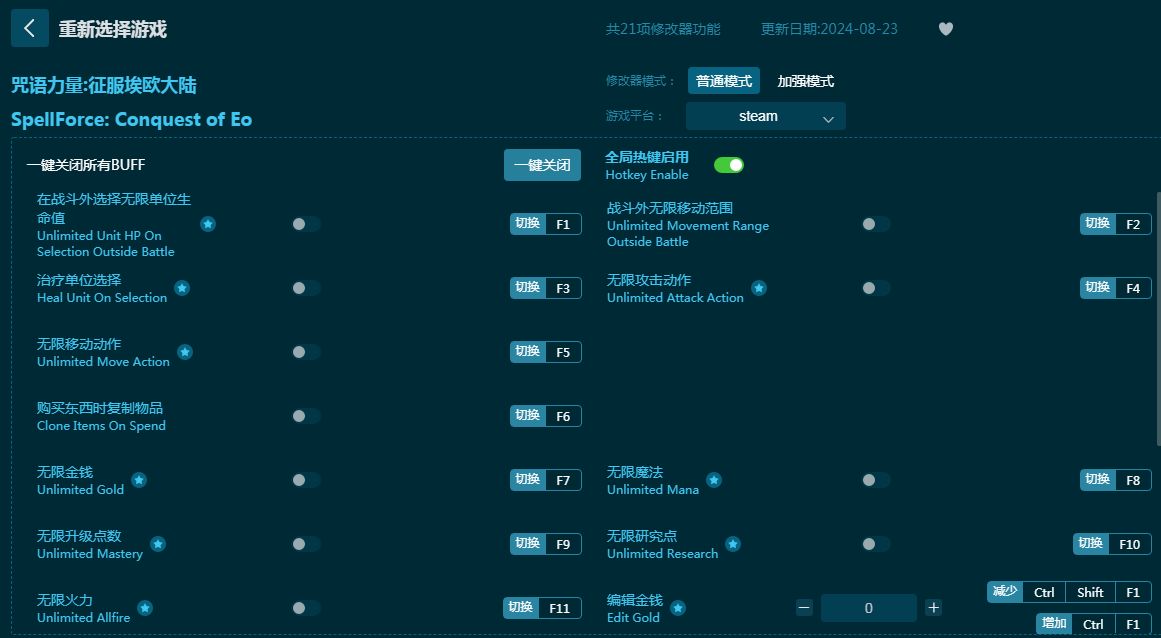
Task: Click star icon beside Unlimited Research
Action: point(733,544)
